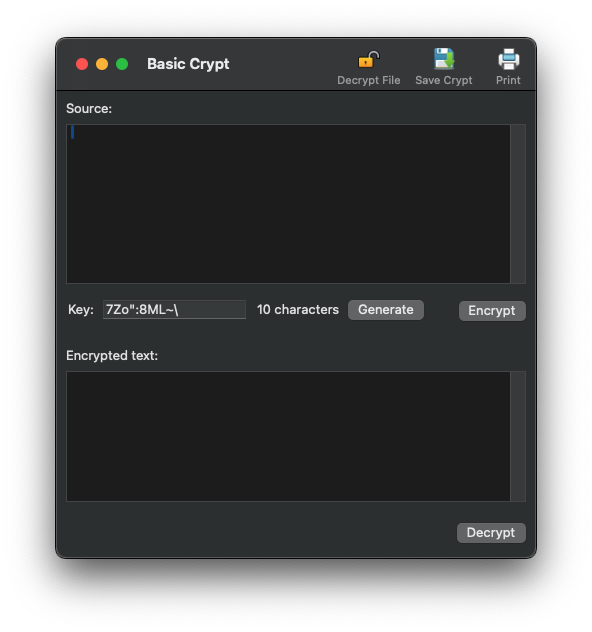Click the Save Crypt floppy disk icon

(444, 59)
